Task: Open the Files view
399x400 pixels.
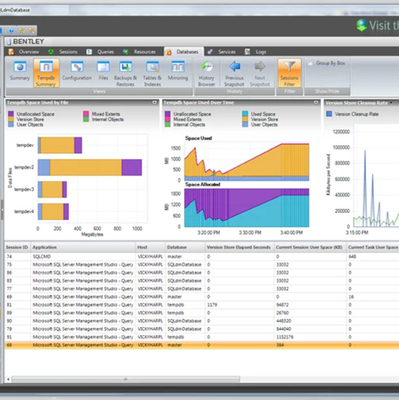Action: coord(103,71)
